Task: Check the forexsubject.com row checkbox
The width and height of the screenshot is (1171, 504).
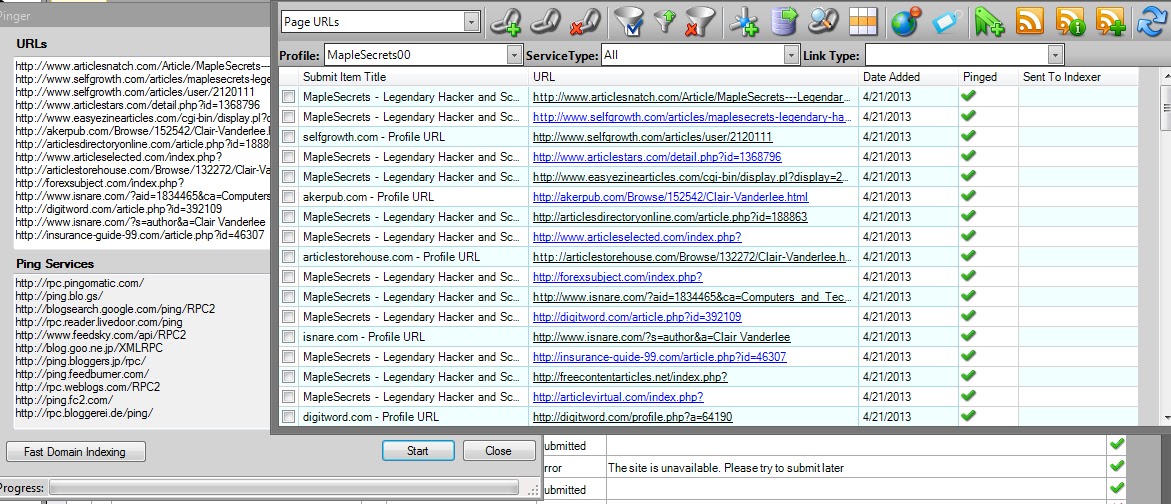Action: (288, 277)
